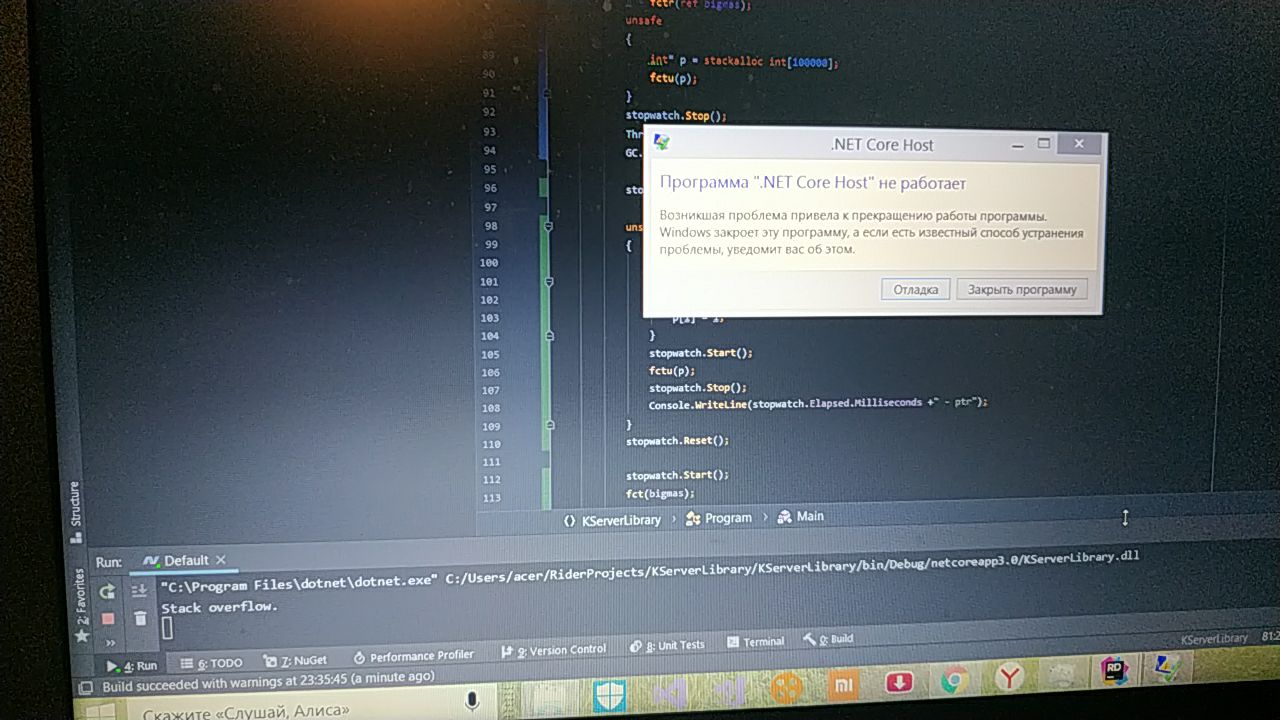1280x720 pixels.
Task: Click the Закрыть программу button
Action: click(x=1021, y=289)
